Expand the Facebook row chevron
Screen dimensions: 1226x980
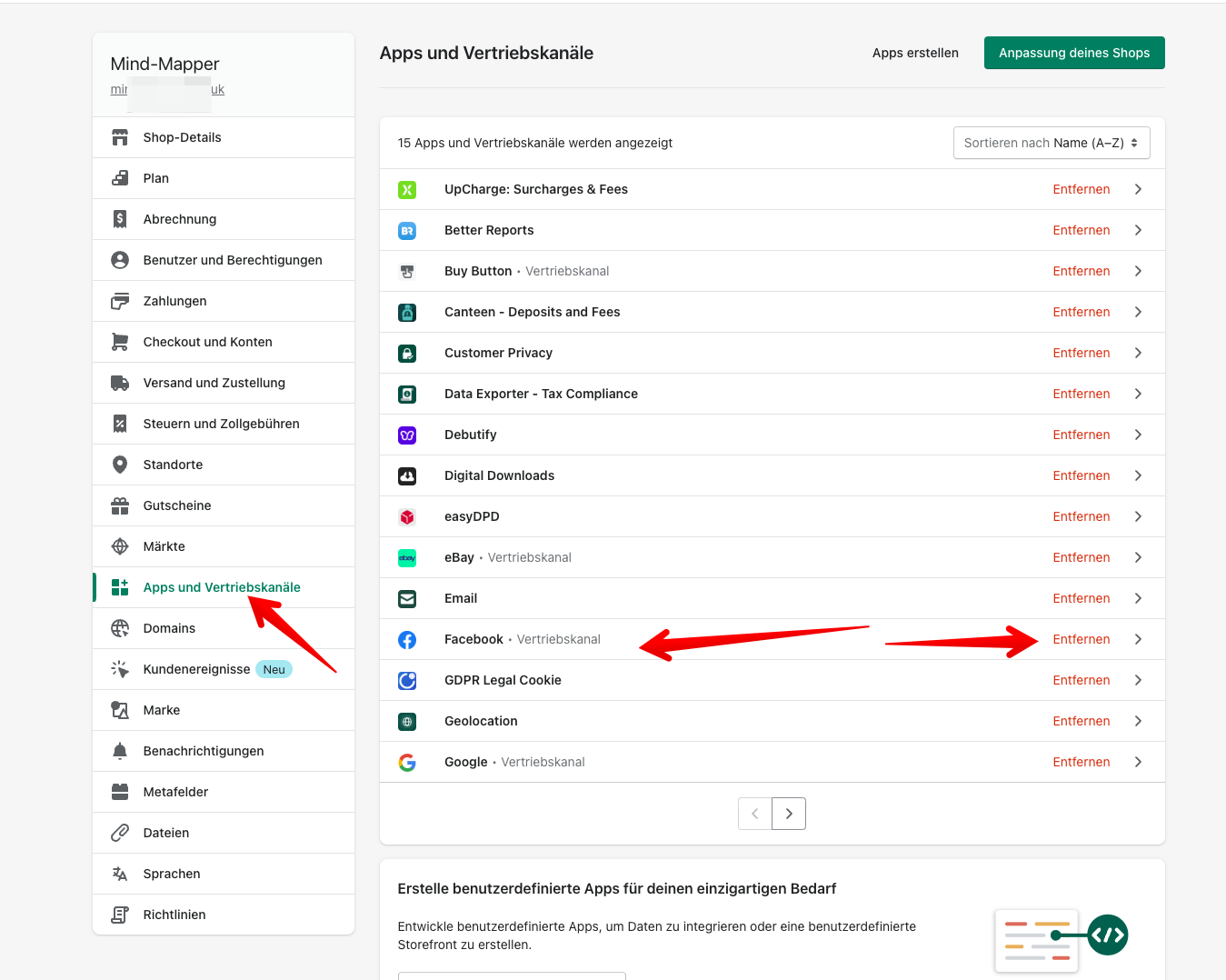pyautogui.click(x=1138, y=640)
